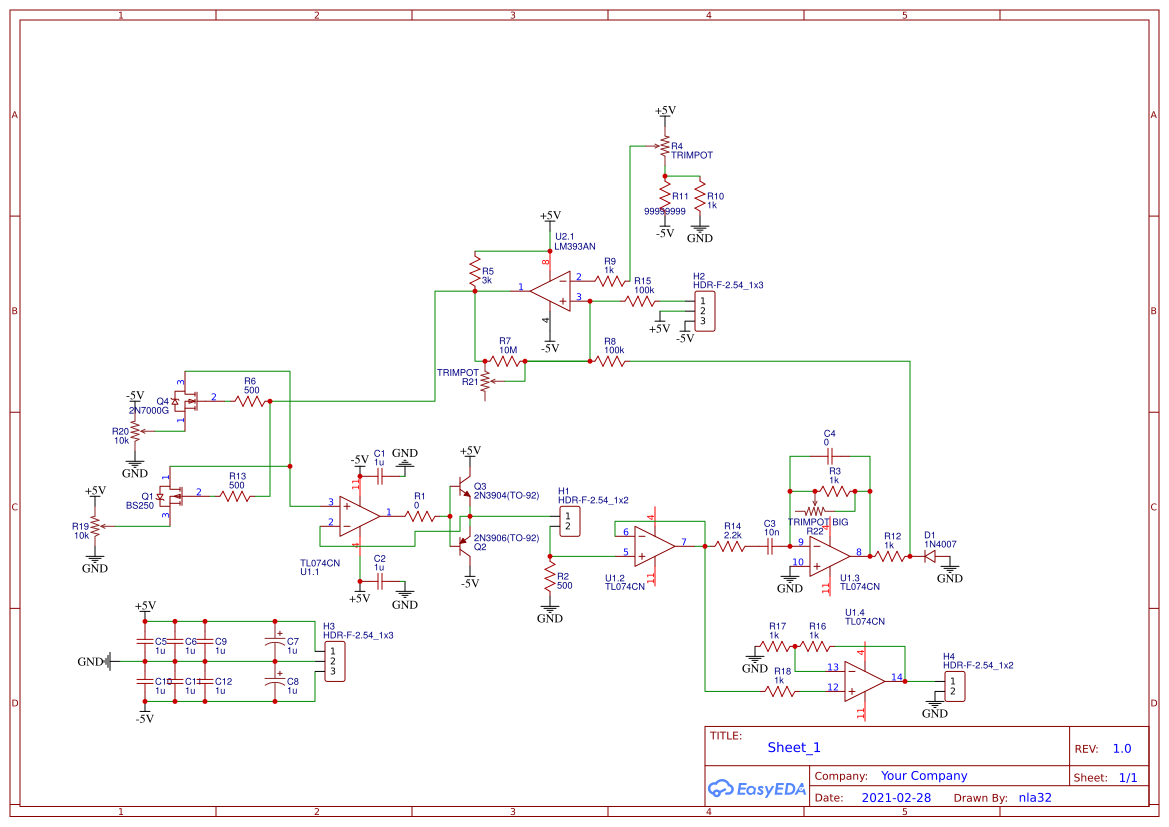Select the R11 99999999 resistor symbol
This screenshot has height=827, width=1169.
[664, 198]
